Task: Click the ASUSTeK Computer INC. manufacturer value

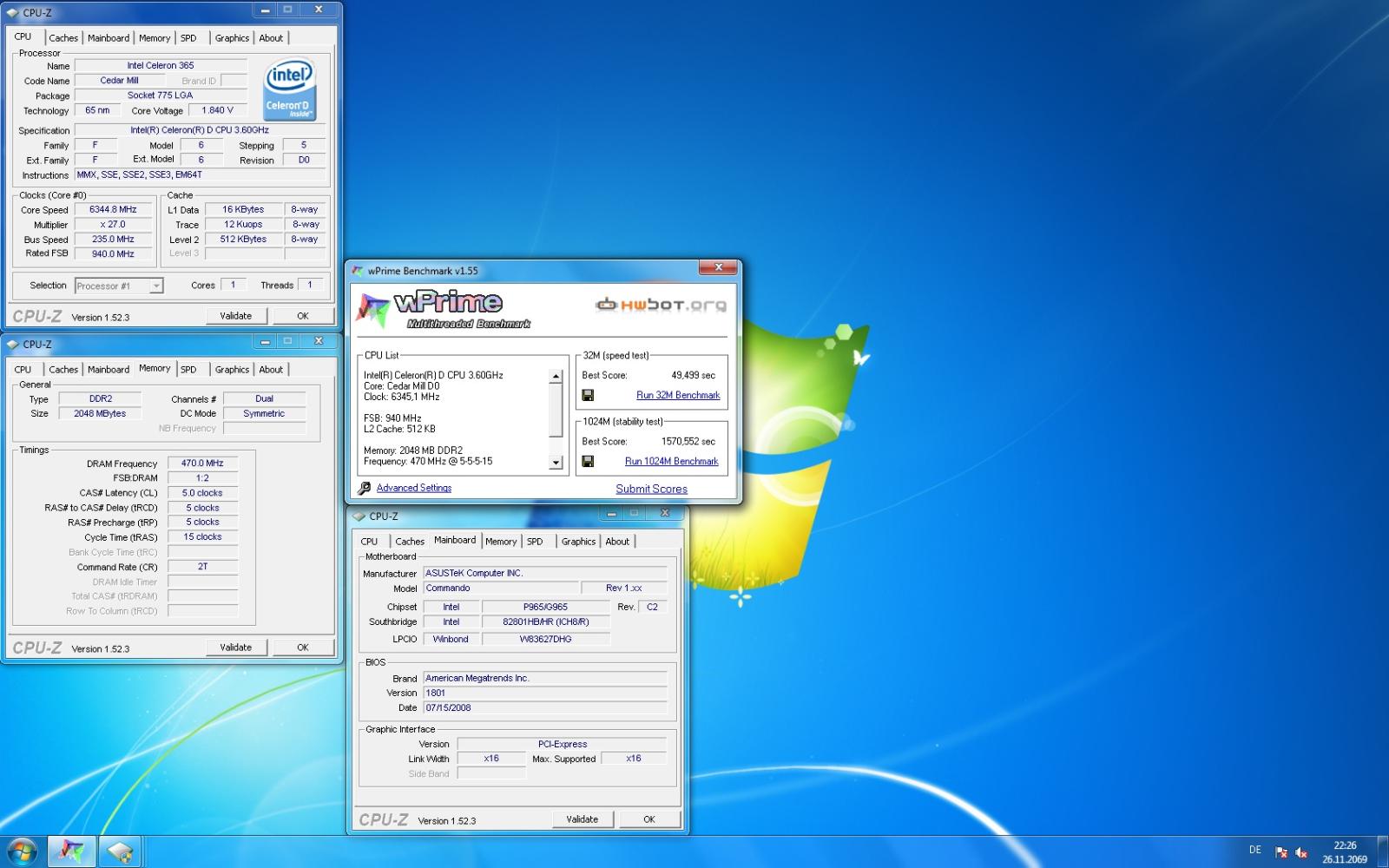Action: pos(545,574)
